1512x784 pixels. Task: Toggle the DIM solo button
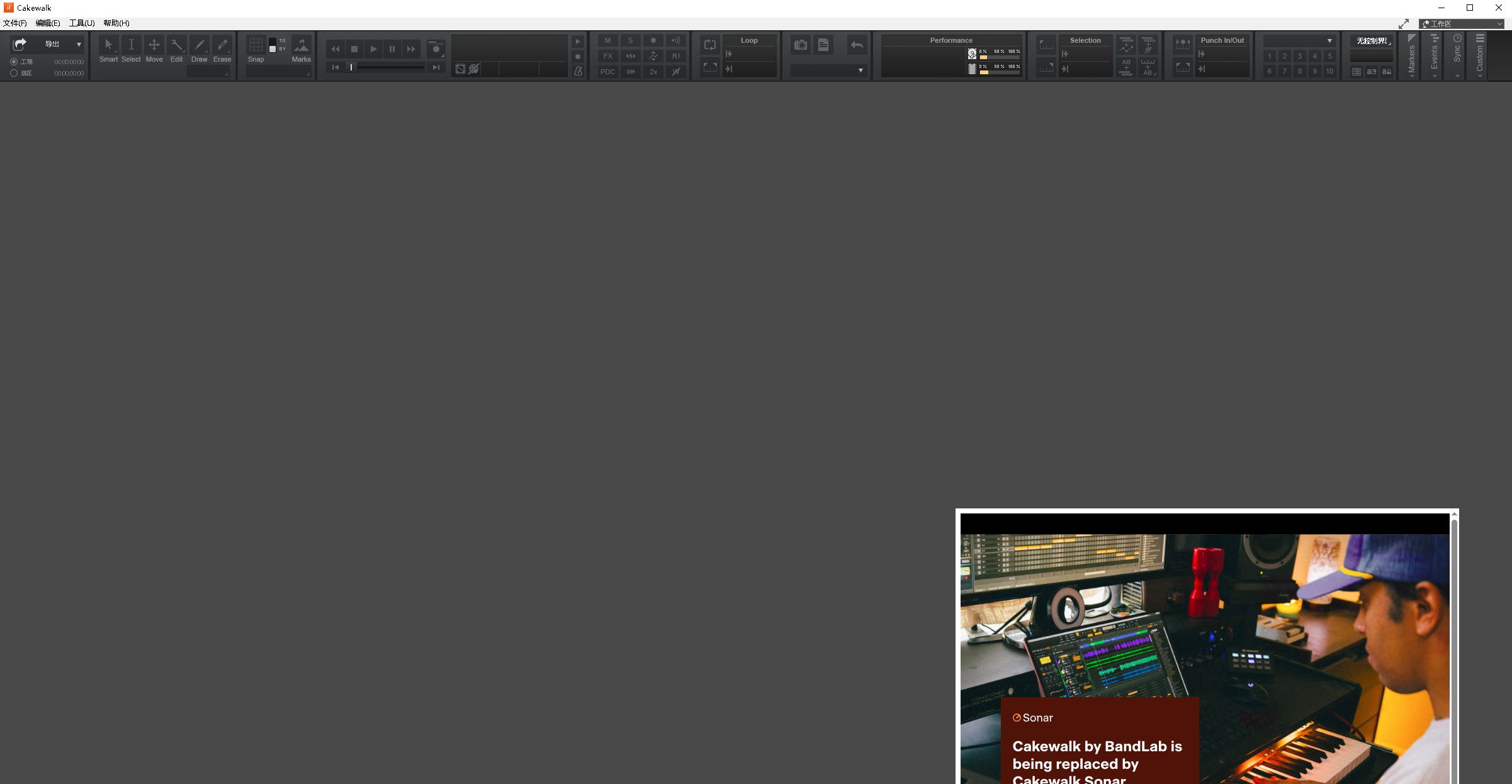click(630, 72)
